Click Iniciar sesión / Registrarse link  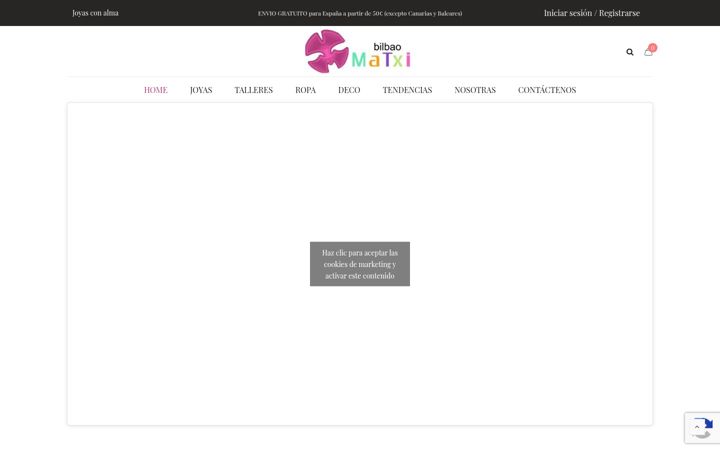coord(591,13)
